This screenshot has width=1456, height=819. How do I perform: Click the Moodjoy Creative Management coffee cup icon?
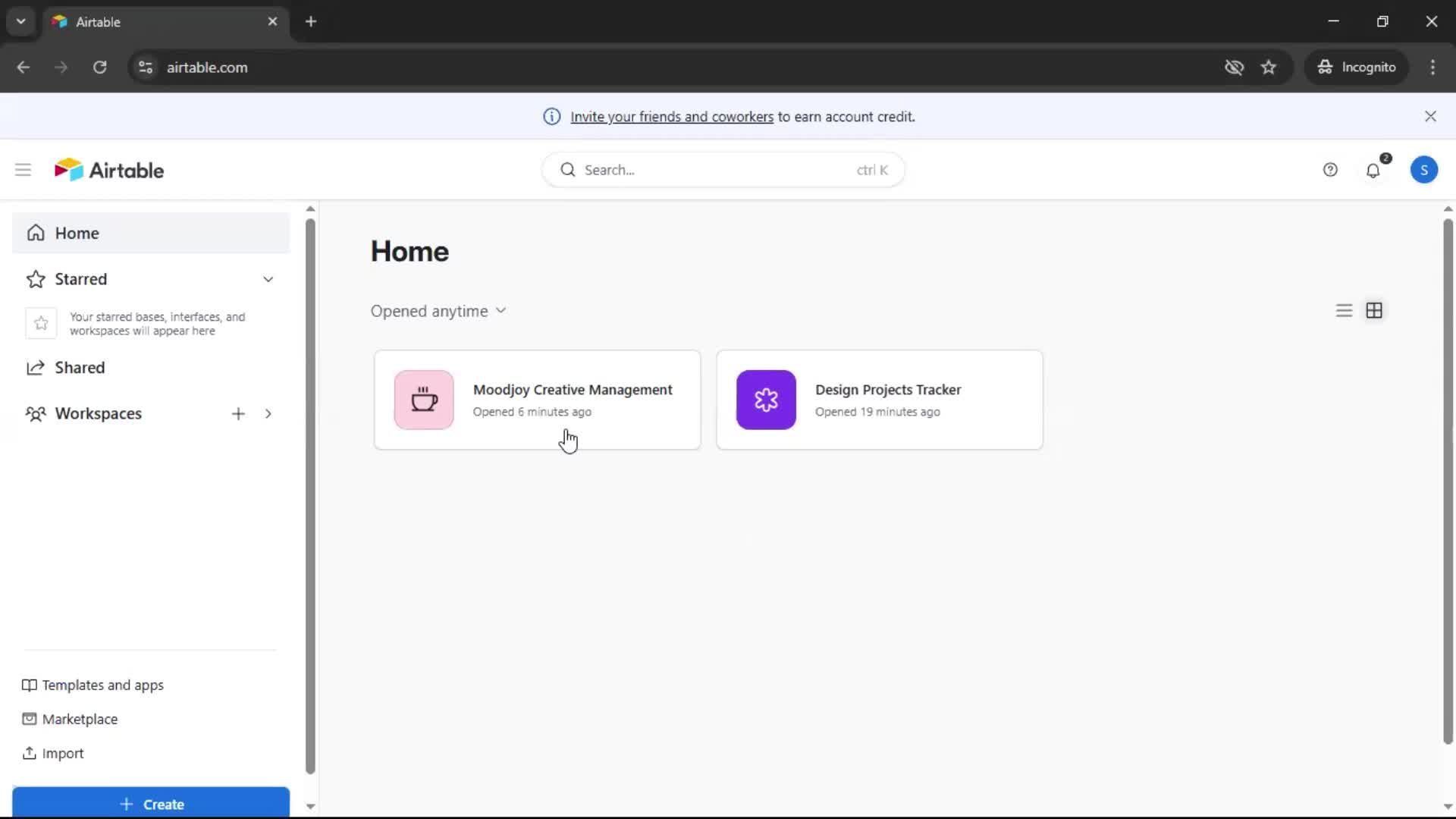[424, 400]
